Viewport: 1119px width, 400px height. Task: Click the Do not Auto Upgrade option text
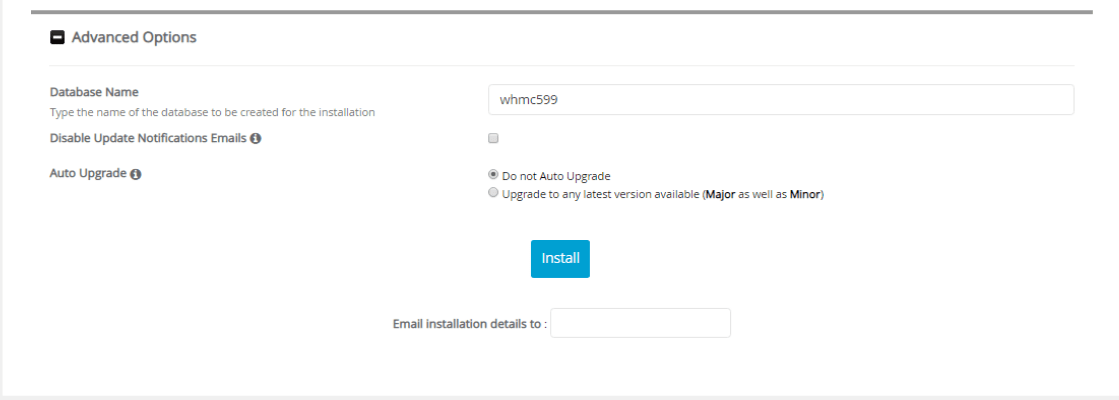click(x=557, y=176)
